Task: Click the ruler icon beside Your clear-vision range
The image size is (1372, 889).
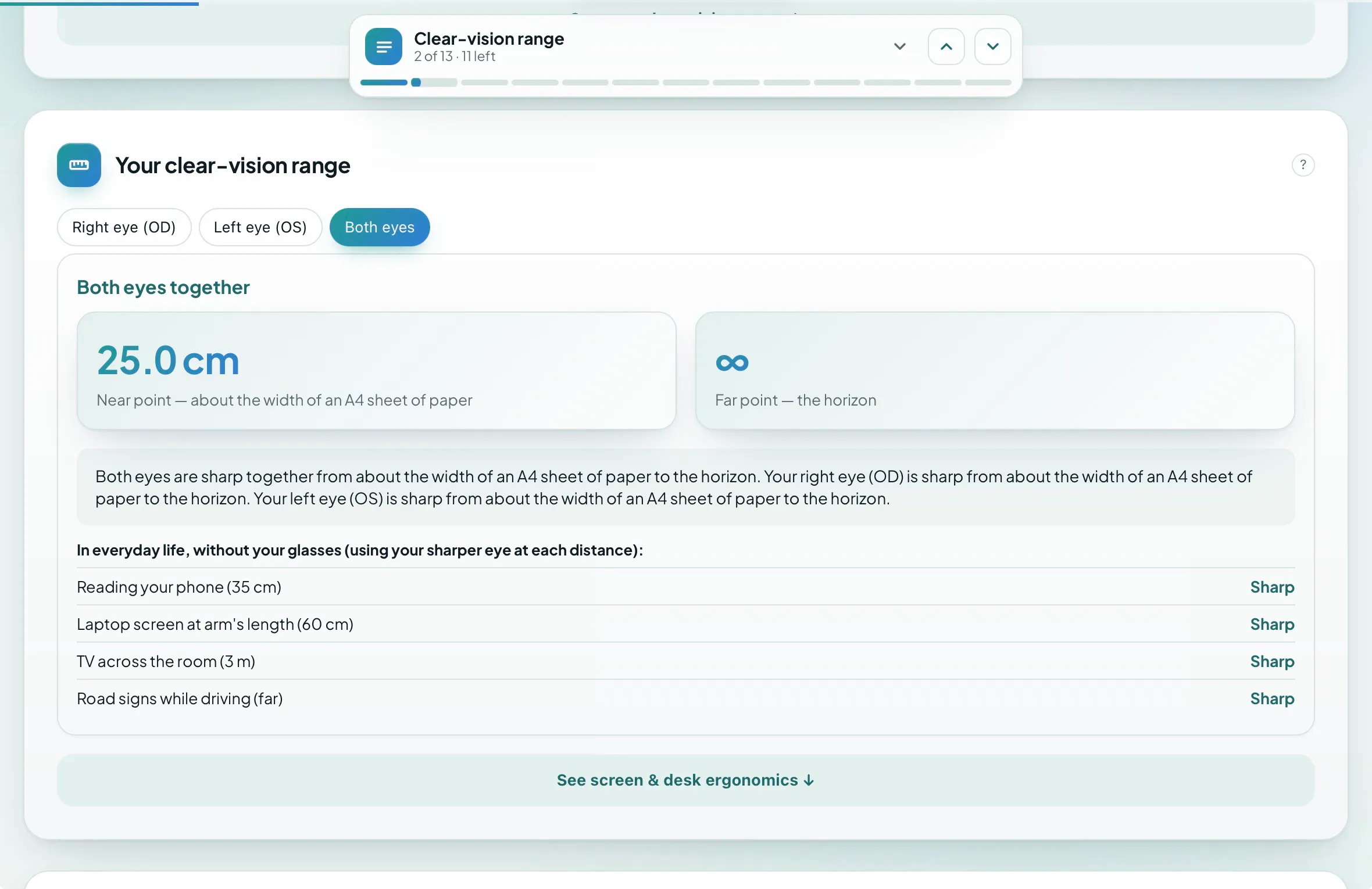Action: point(79,165)
